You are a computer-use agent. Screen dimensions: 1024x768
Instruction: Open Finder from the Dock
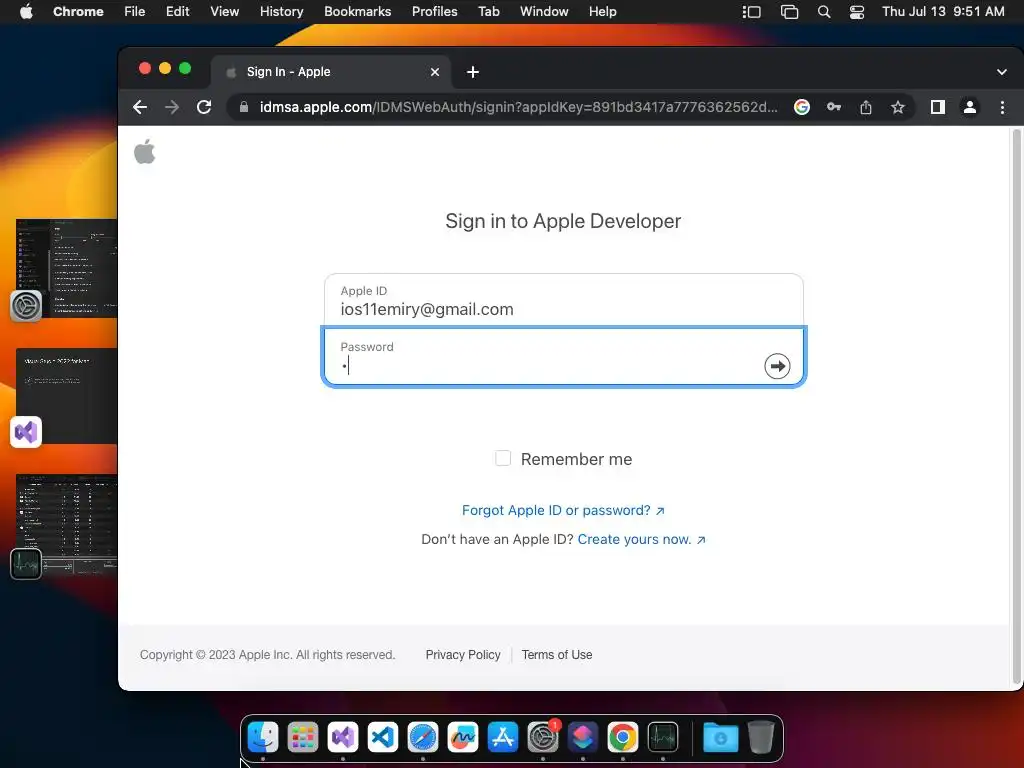pos(263,737)
